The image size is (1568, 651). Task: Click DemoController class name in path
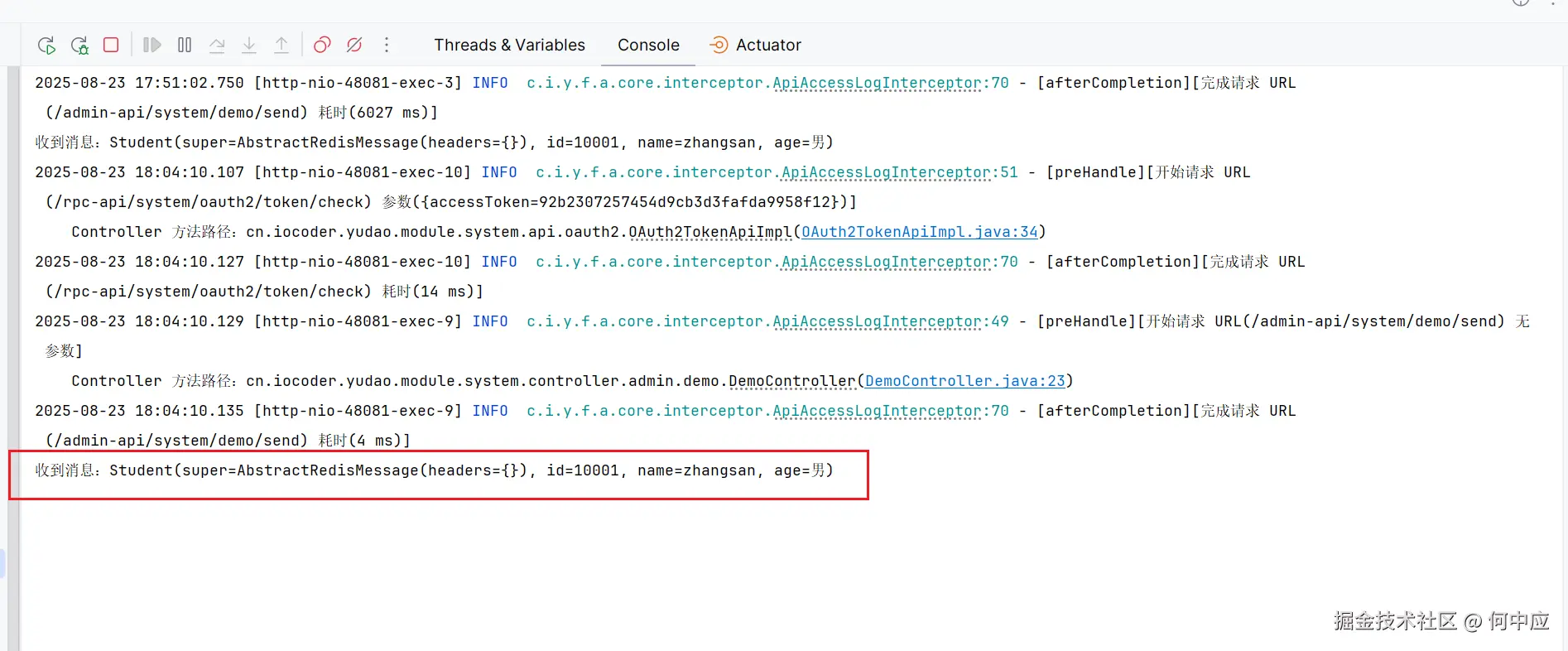[x=792, y=381]
